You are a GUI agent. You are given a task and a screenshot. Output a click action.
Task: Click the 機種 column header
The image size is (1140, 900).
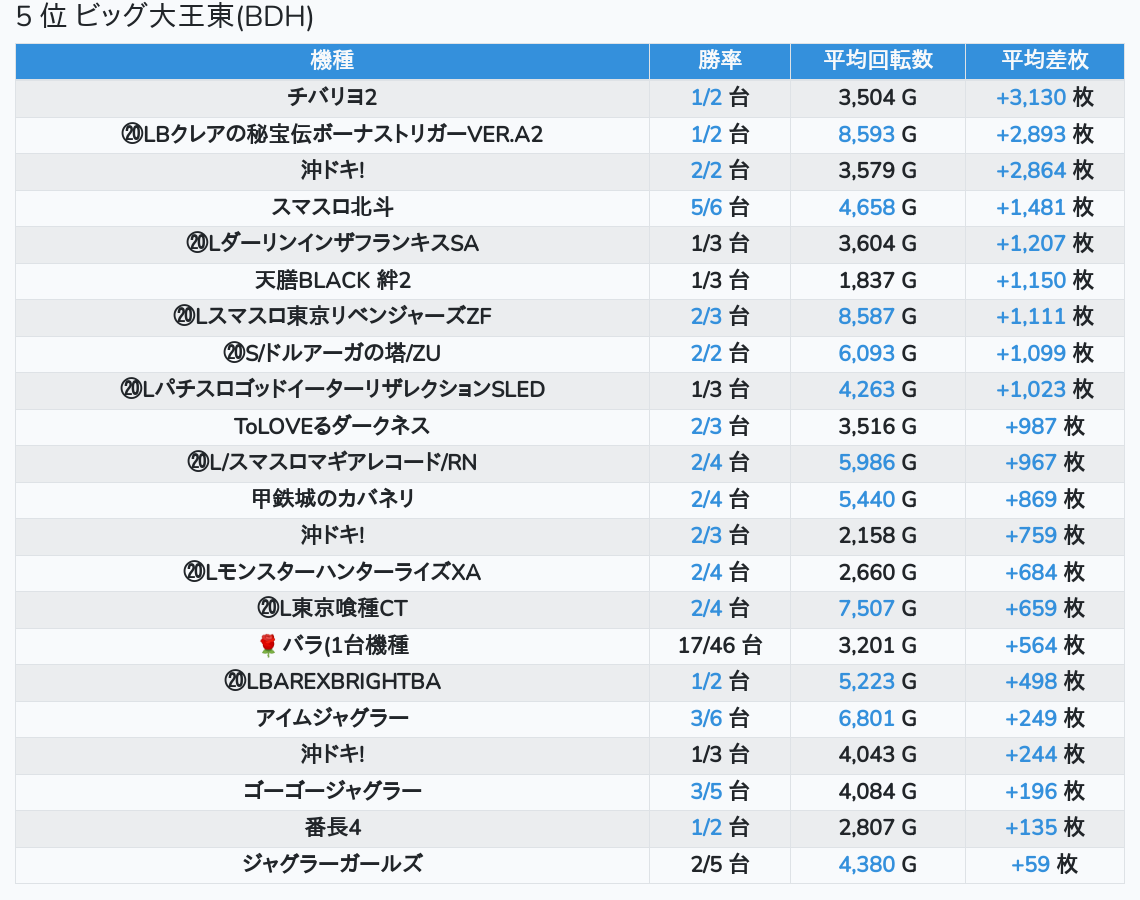(x=332, y=60)
